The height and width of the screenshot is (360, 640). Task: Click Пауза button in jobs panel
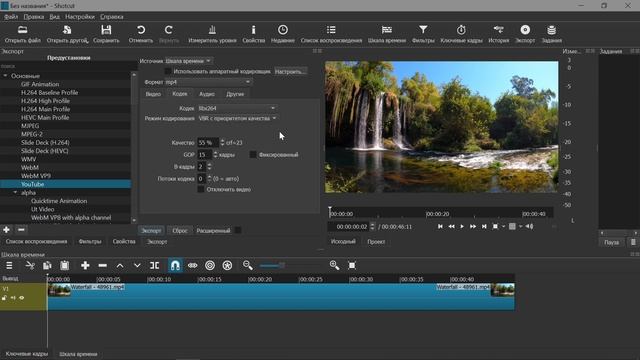[611, 242]
